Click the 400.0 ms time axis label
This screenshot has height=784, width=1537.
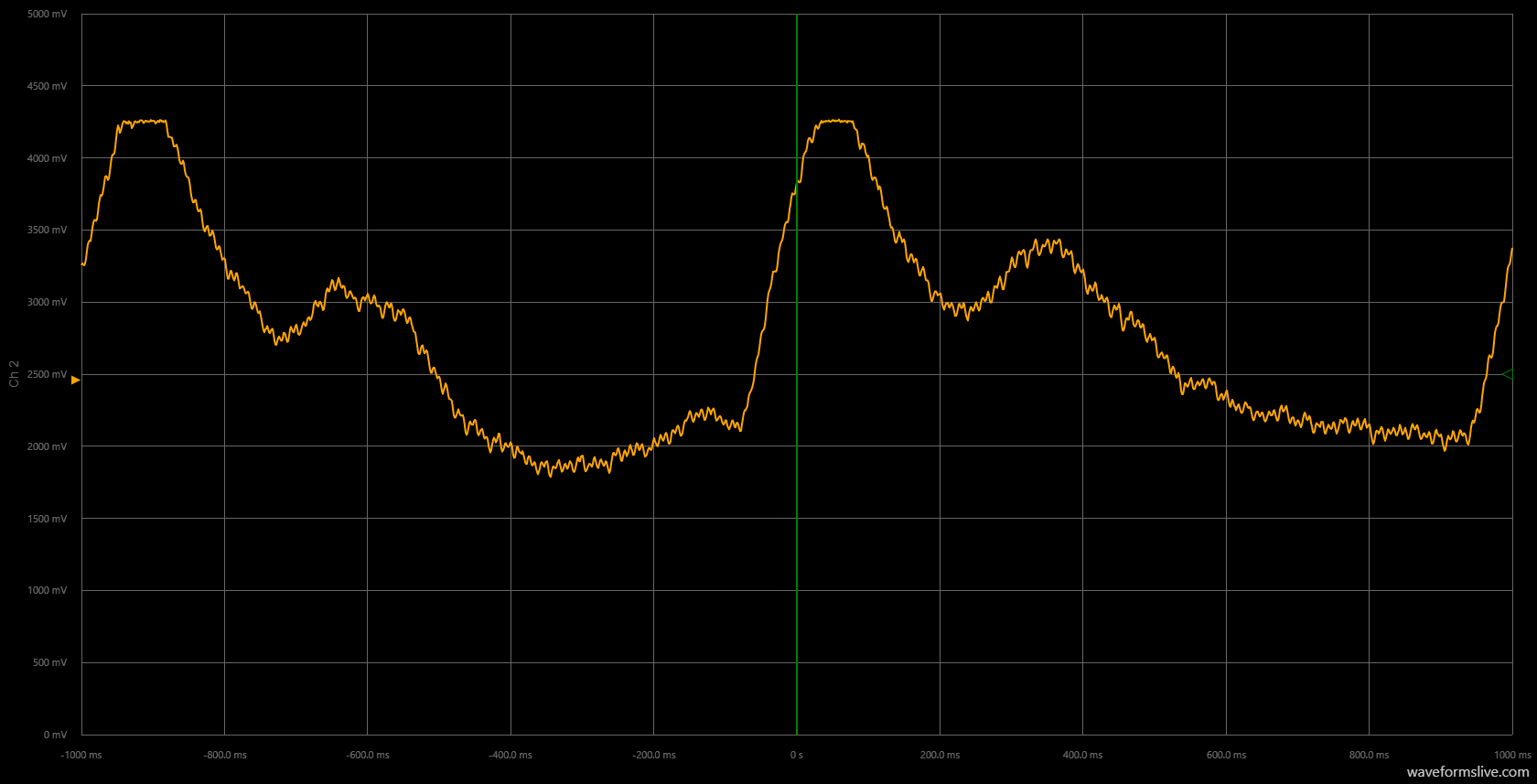click(1082, 755)
